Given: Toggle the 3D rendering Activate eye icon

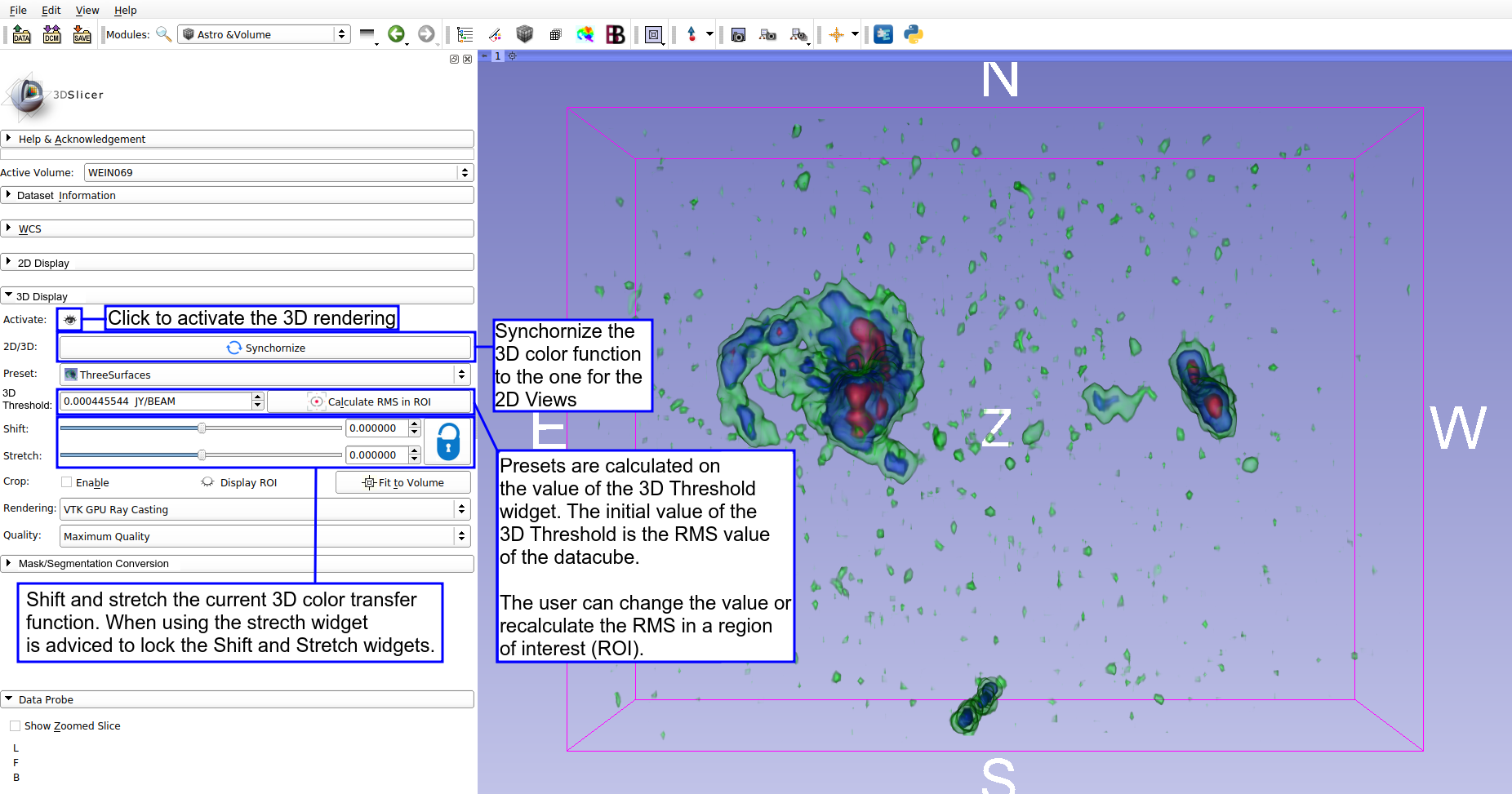Looking at the screenshot, I should coord(70,320).
